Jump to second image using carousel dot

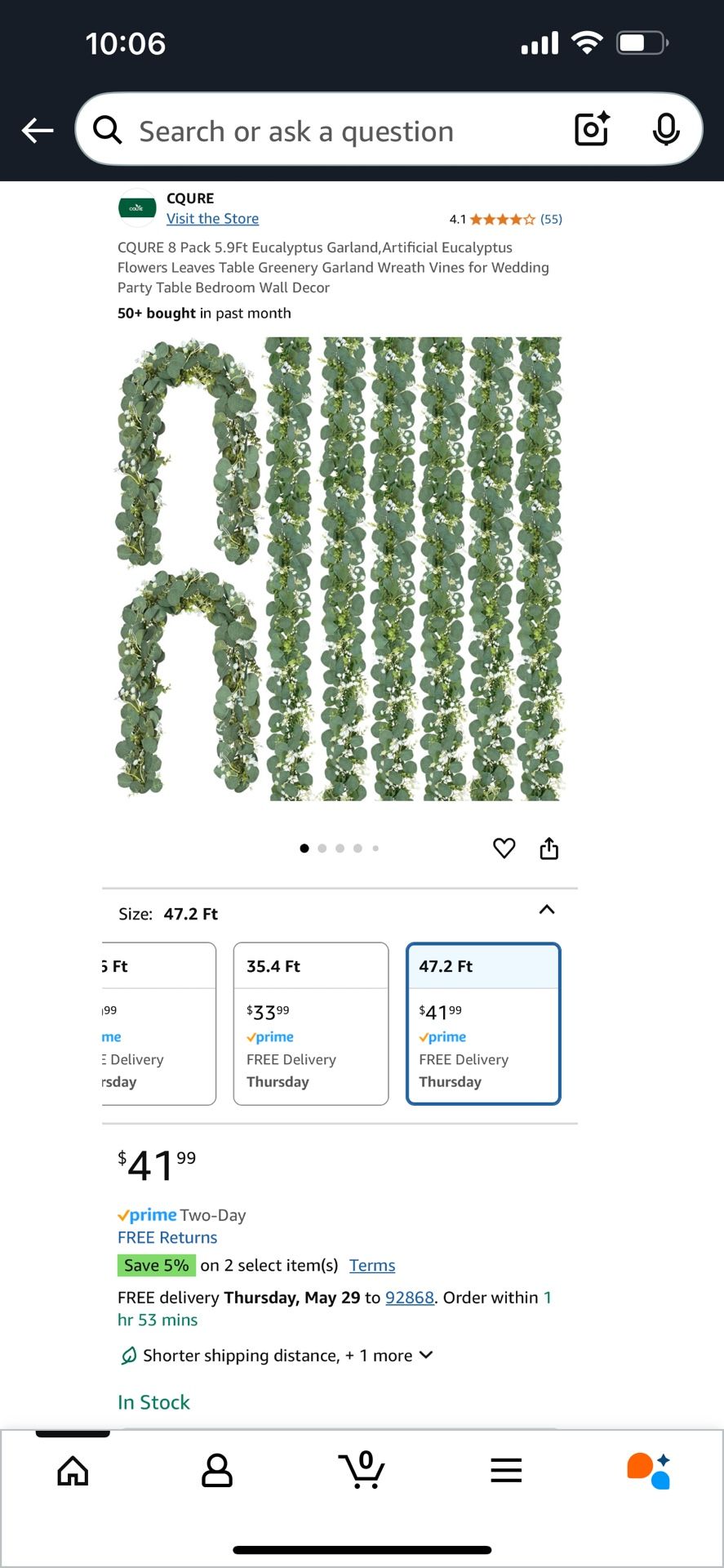point(322,849)
